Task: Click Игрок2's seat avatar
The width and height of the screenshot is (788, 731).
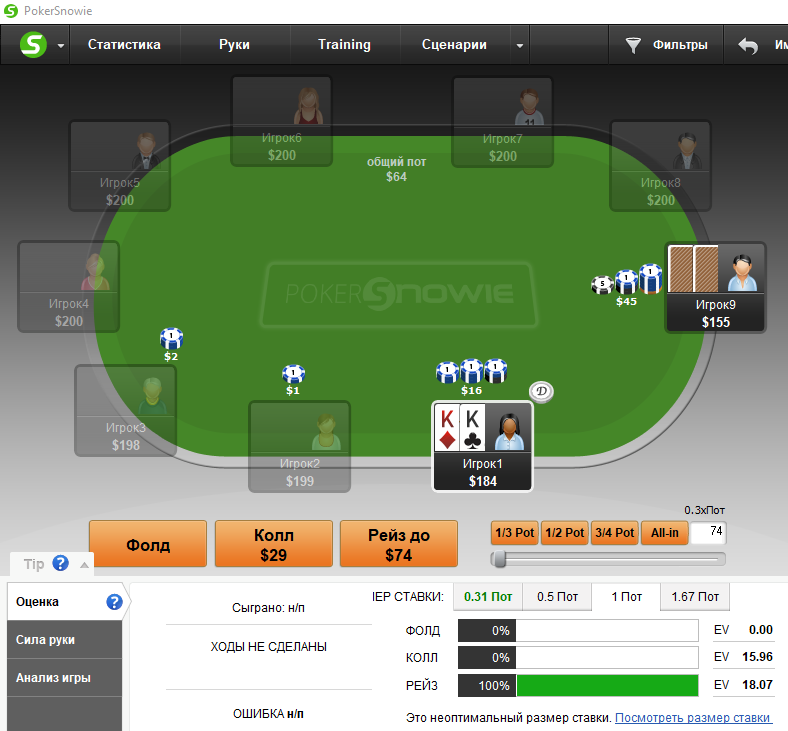Action: click(326, 432)
